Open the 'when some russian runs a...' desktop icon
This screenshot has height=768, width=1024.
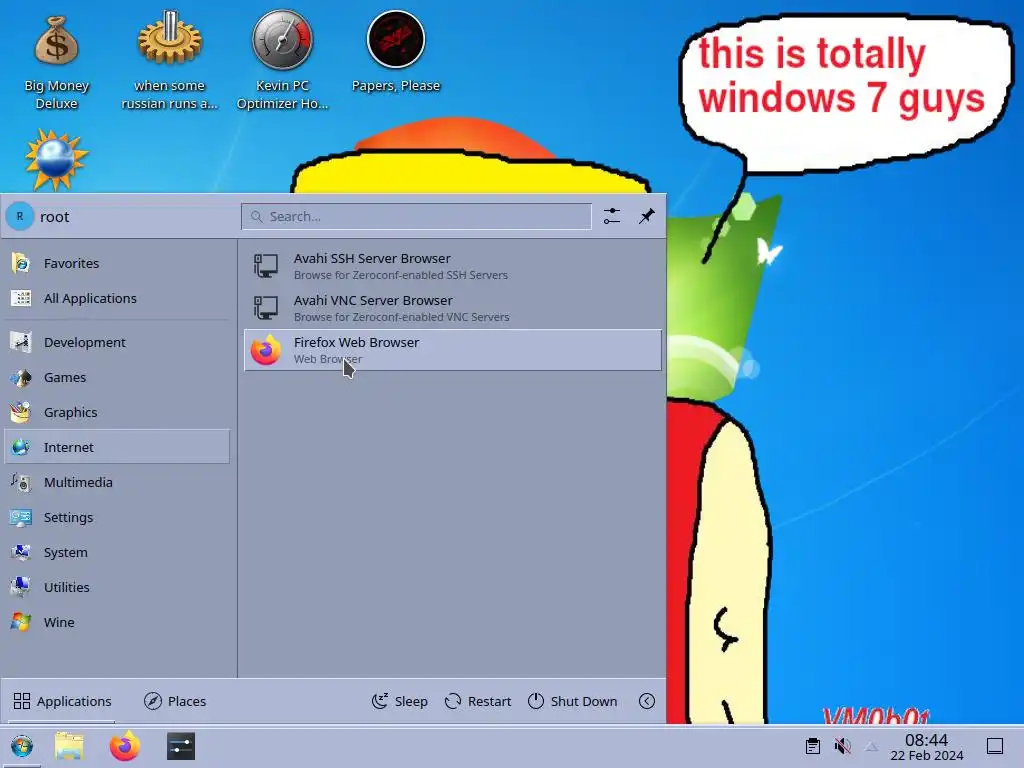(x=169, y=62)
